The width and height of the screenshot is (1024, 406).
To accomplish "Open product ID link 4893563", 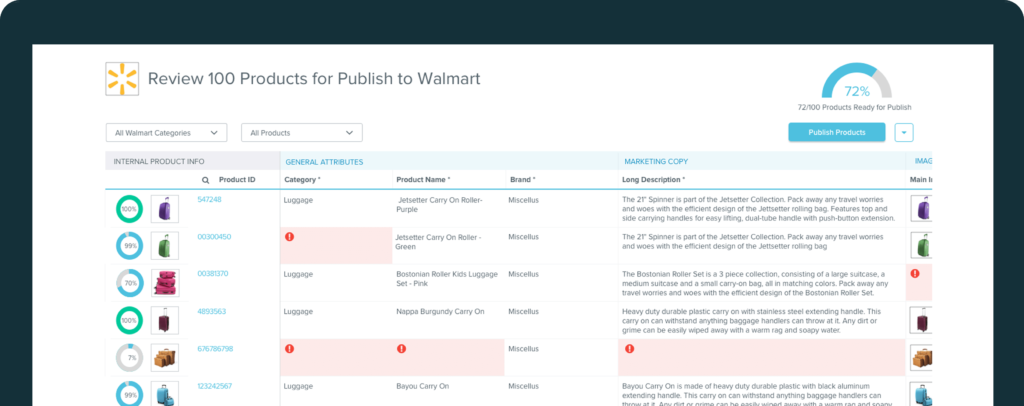I will 211,311.
